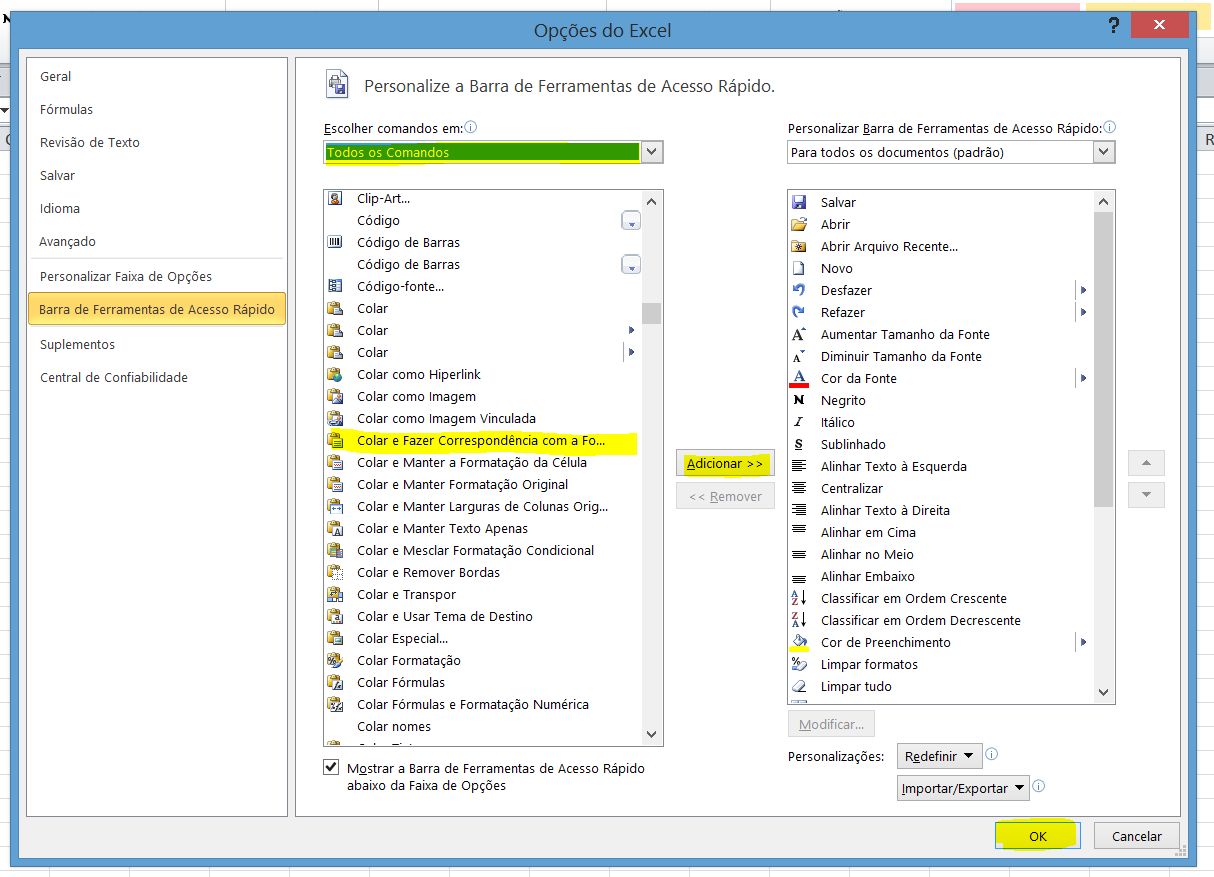
Task: Click the move-down arrow button beside the toolbar list
Action: pos(1146,494)
